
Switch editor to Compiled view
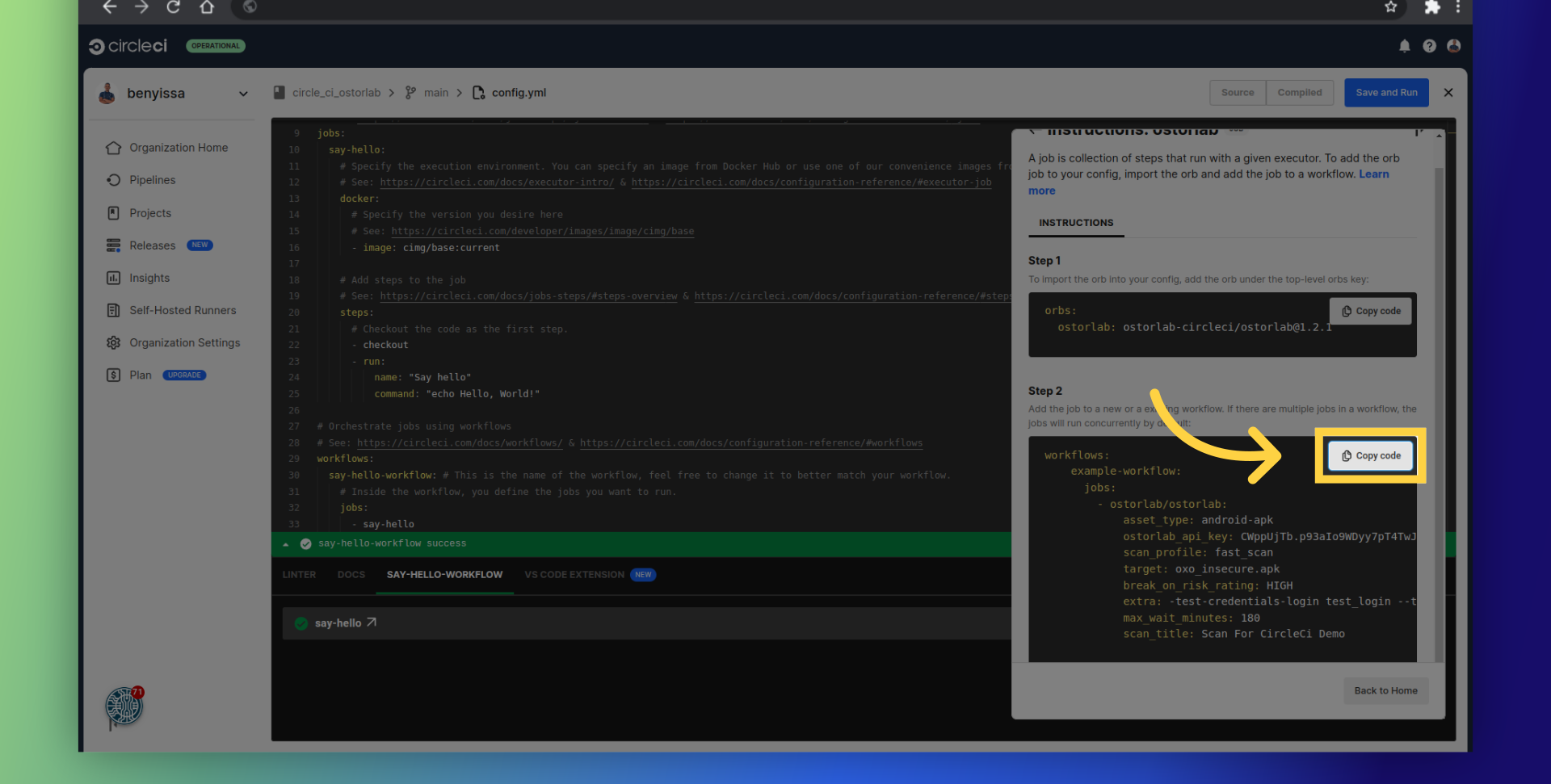click(1299, 93)
